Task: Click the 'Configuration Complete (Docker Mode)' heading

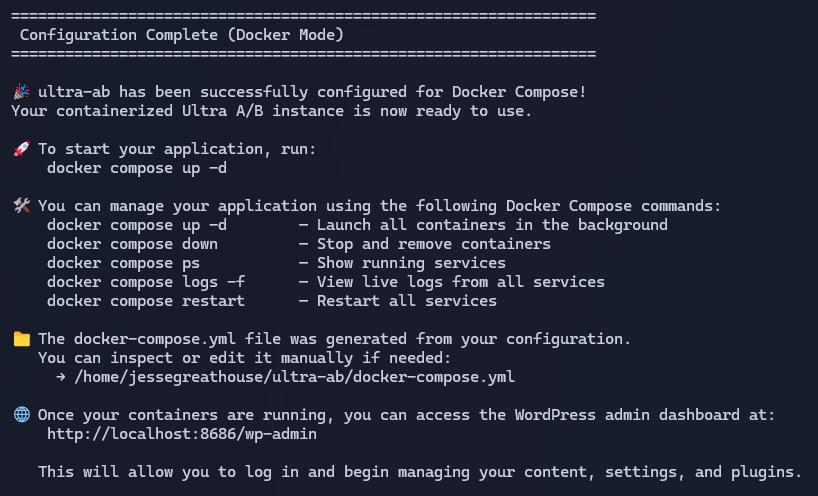Action: [x=182, y=35]
